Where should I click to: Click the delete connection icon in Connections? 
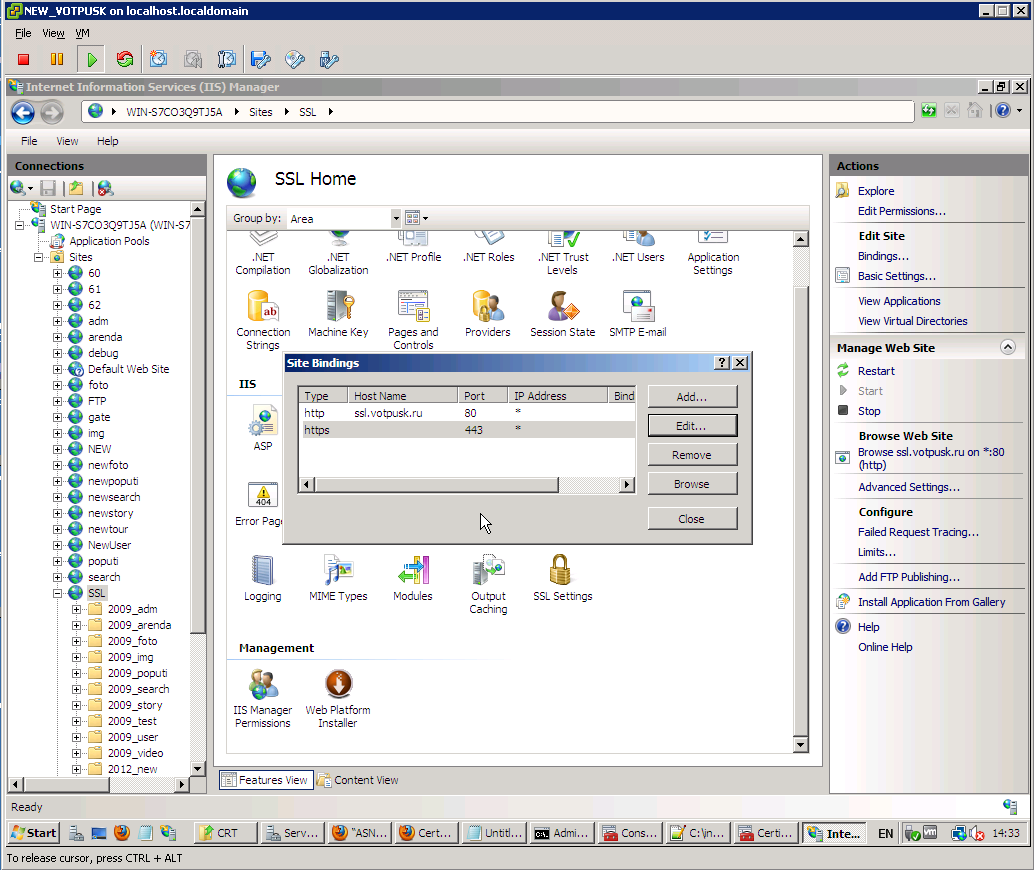click(106, 189)
